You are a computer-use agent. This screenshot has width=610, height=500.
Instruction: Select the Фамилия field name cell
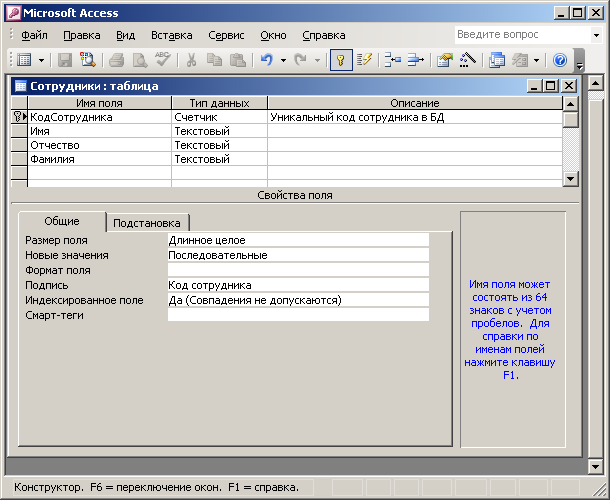pos(100,159)
